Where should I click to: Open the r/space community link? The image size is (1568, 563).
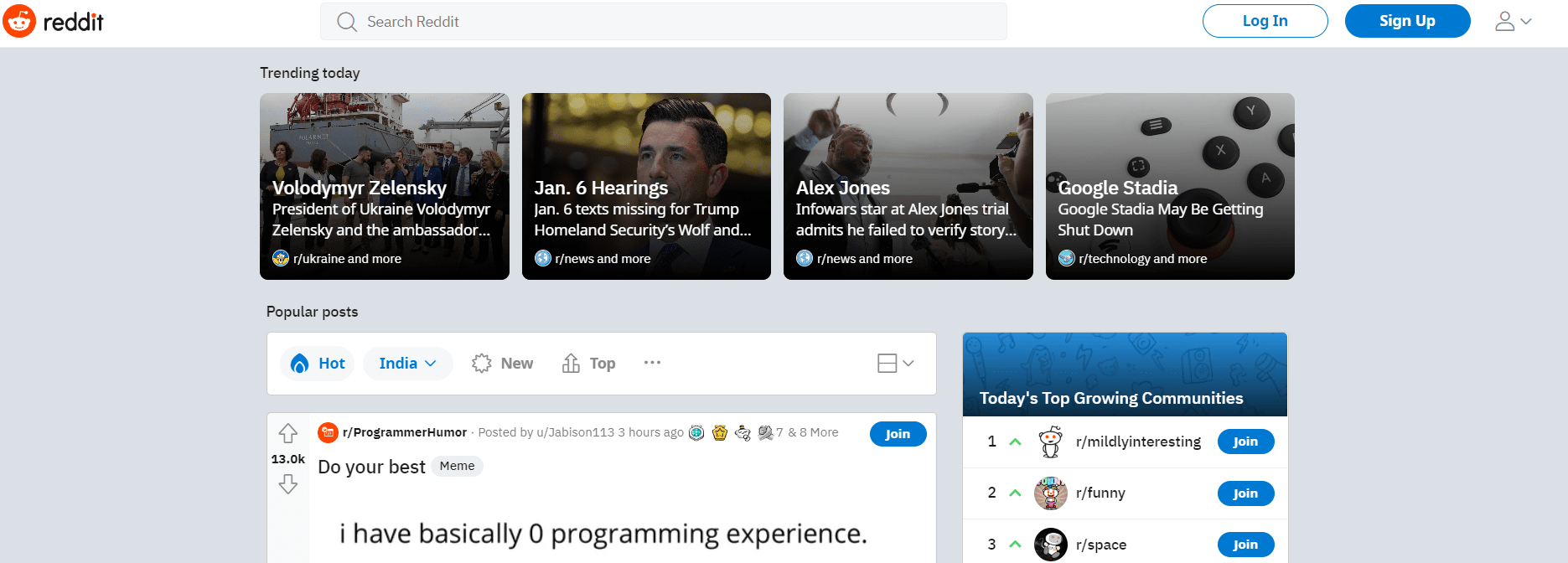pyautogui.click(x=1101, y=545)
